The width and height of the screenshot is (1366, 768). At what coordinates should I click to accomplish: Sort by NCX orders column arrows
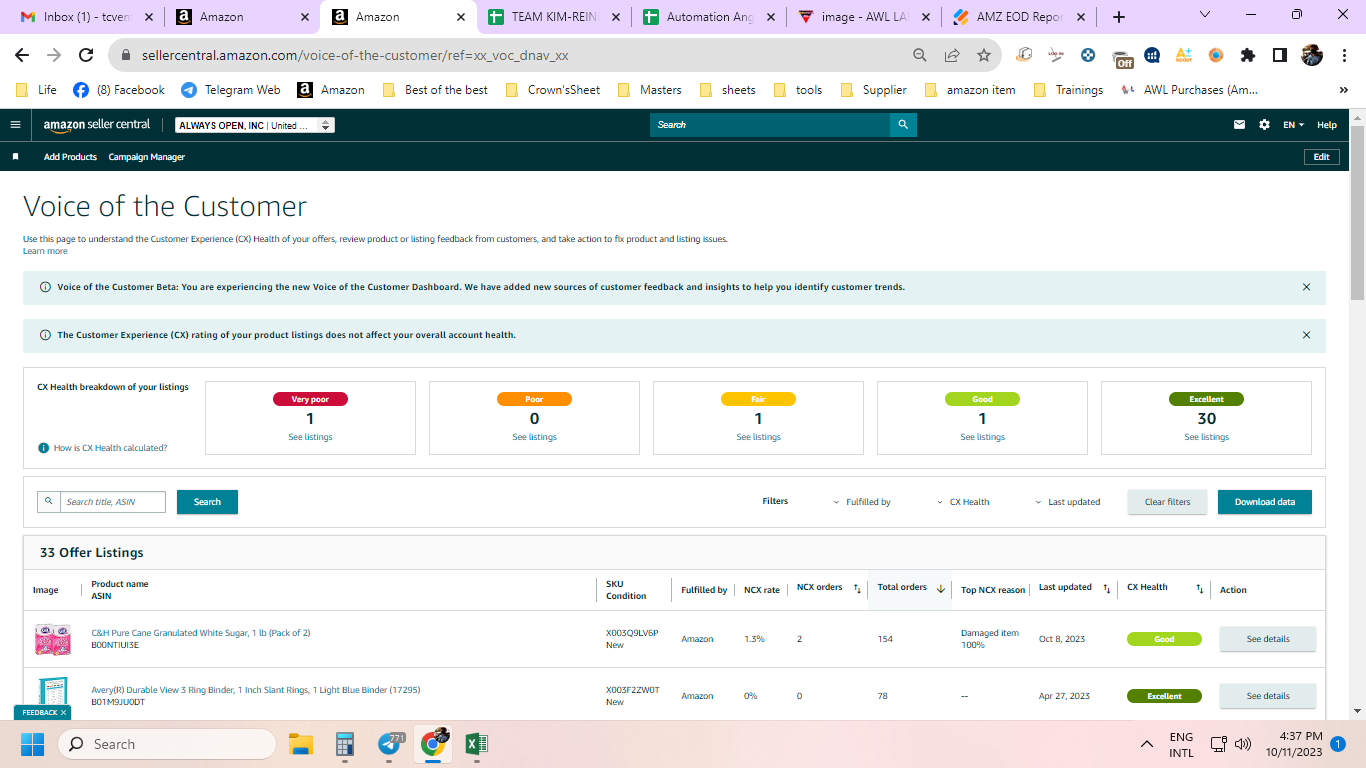(x=857, y=589)
